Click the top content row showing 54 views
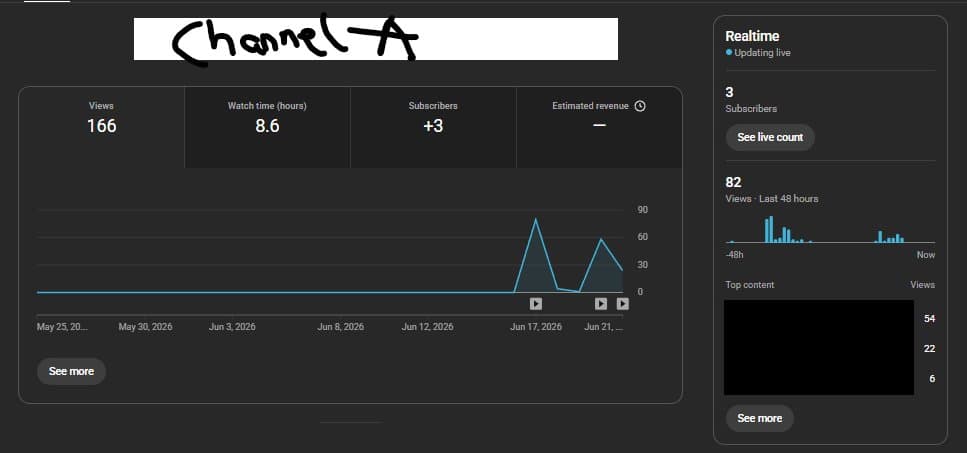 (829, 319)
